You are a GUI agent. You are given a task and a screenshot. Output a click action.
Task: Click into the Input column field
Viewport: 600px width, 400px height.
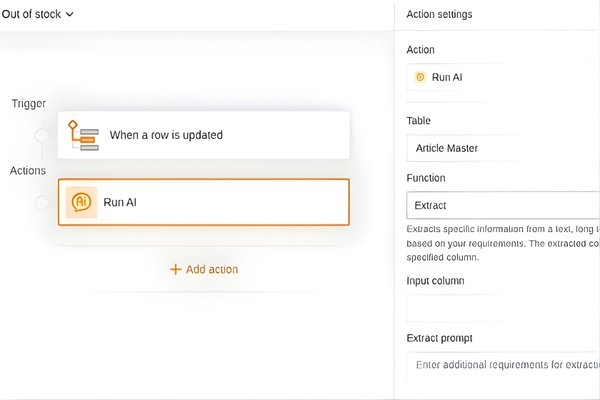(502, 307)
